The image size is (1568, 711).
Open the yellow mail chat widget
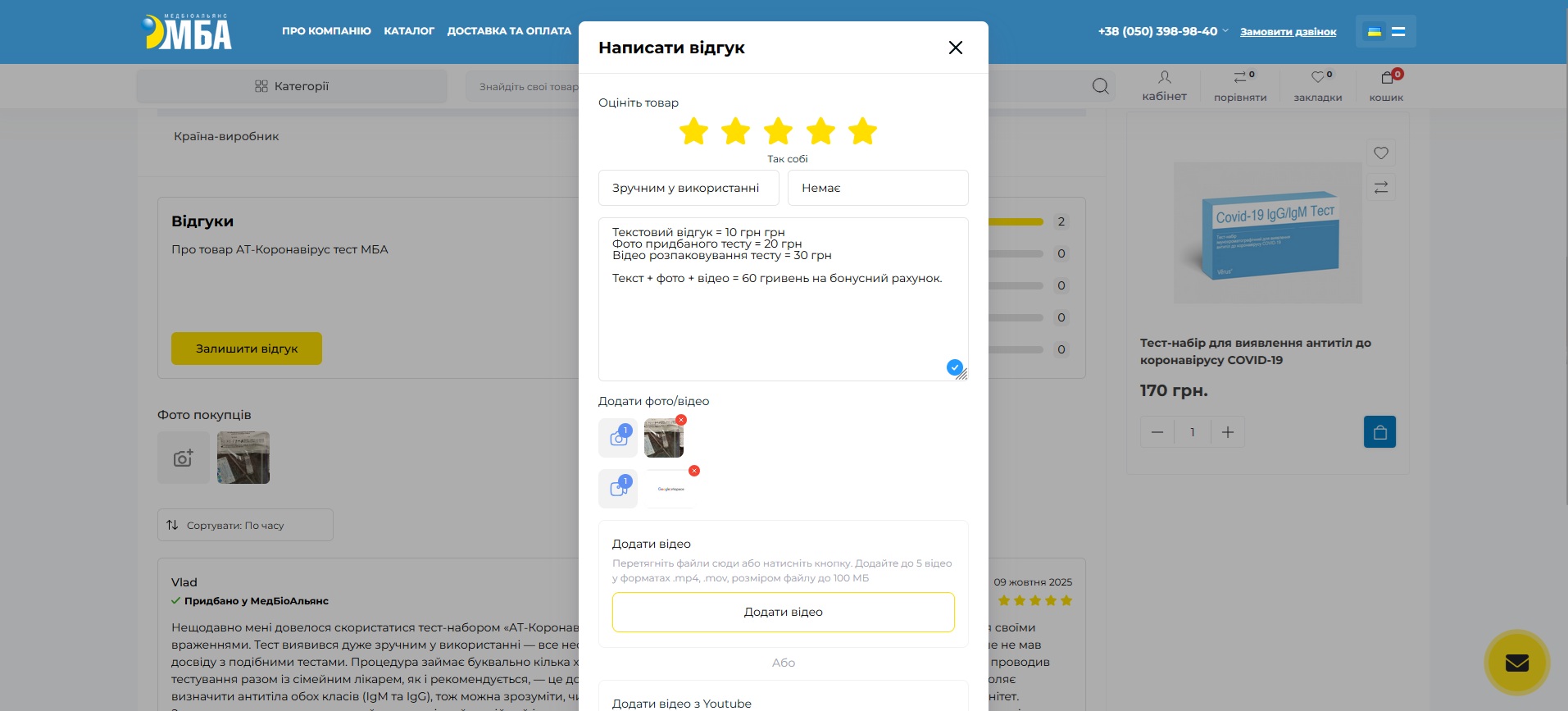pyautogui.click(x=1516, y=663)
